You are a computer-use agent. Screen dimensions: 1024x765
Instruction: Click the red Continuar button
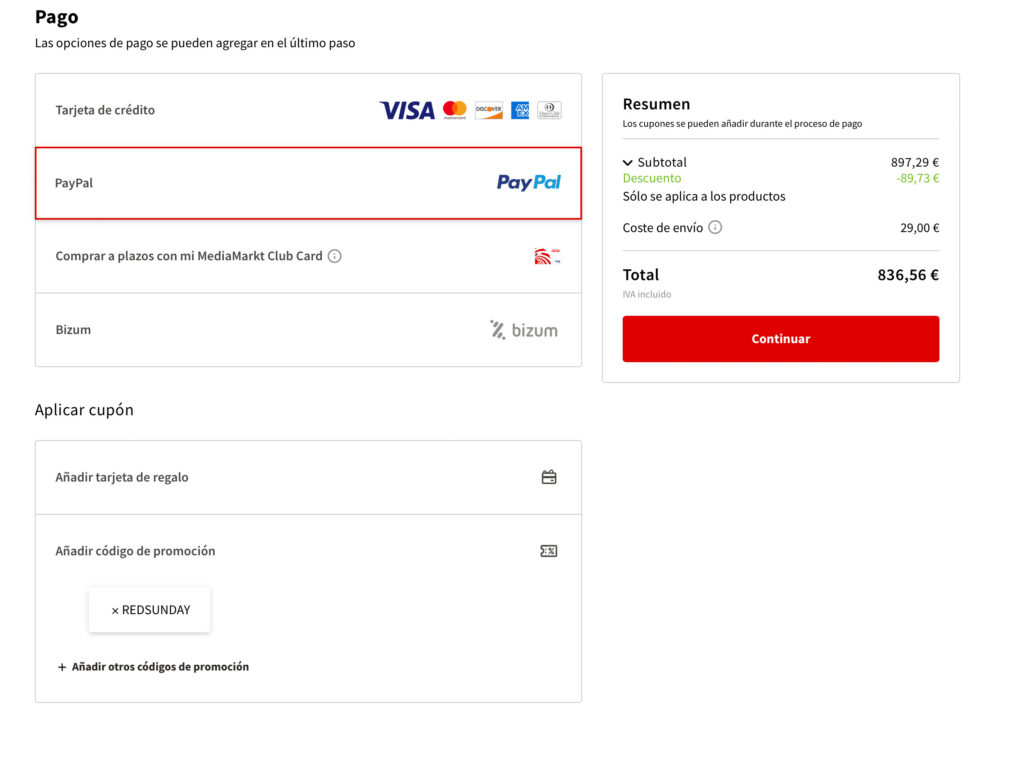(780, 338)
